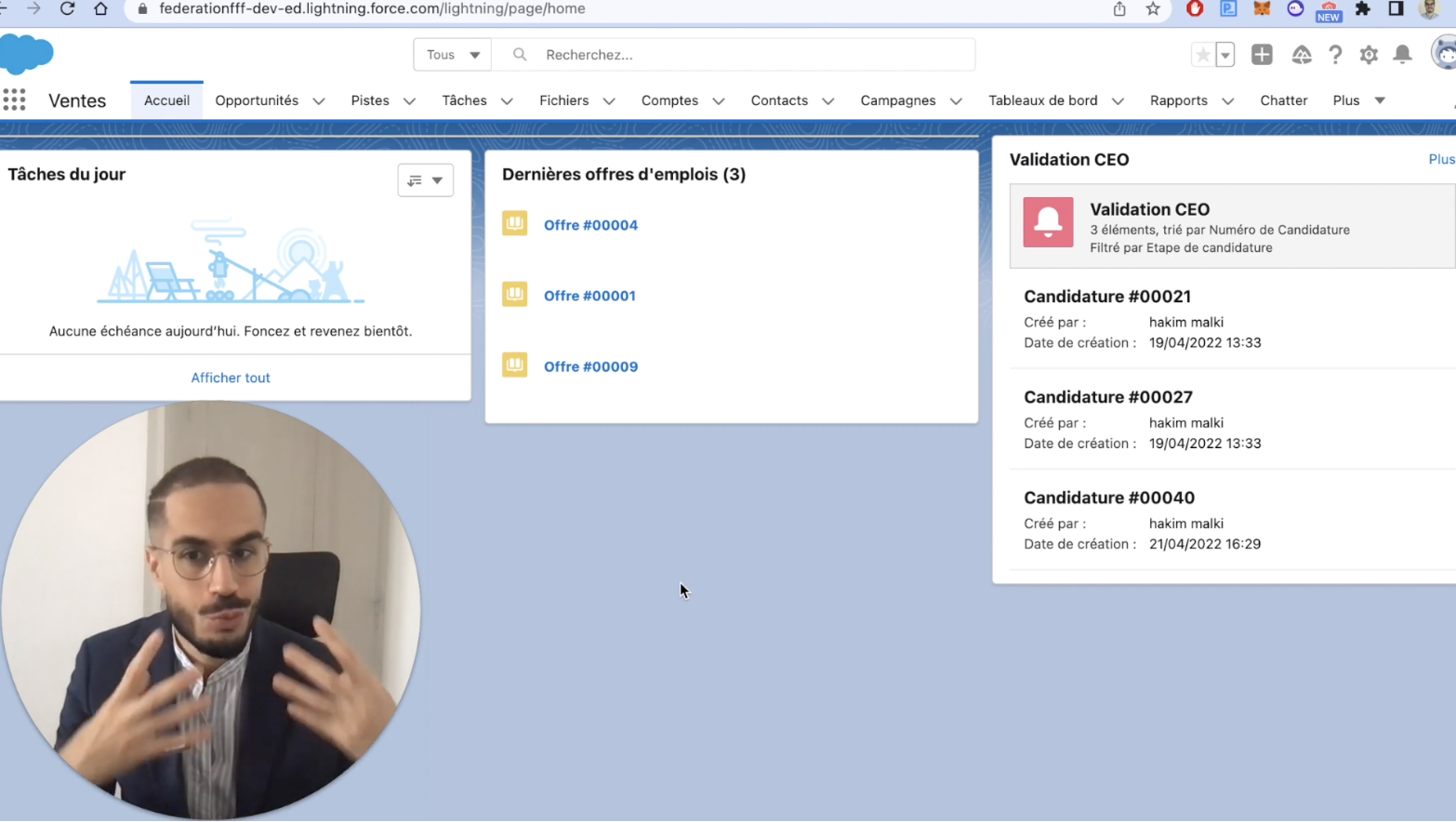Open the Offre #00004 link
Viewport: 1456px width, 822px height.
(590, 225)
